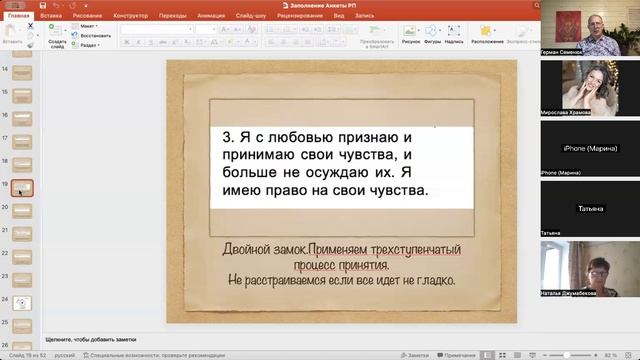Cut selection with the scissors icon
Screen dimensions: 640x360
pyautogui.click(x=30, y=25)
